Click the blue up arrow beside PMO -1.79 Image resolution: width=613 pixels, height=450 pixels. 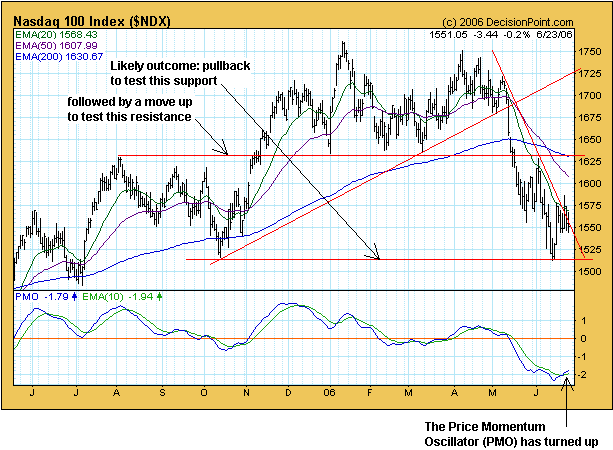click(x=76, y=297)
